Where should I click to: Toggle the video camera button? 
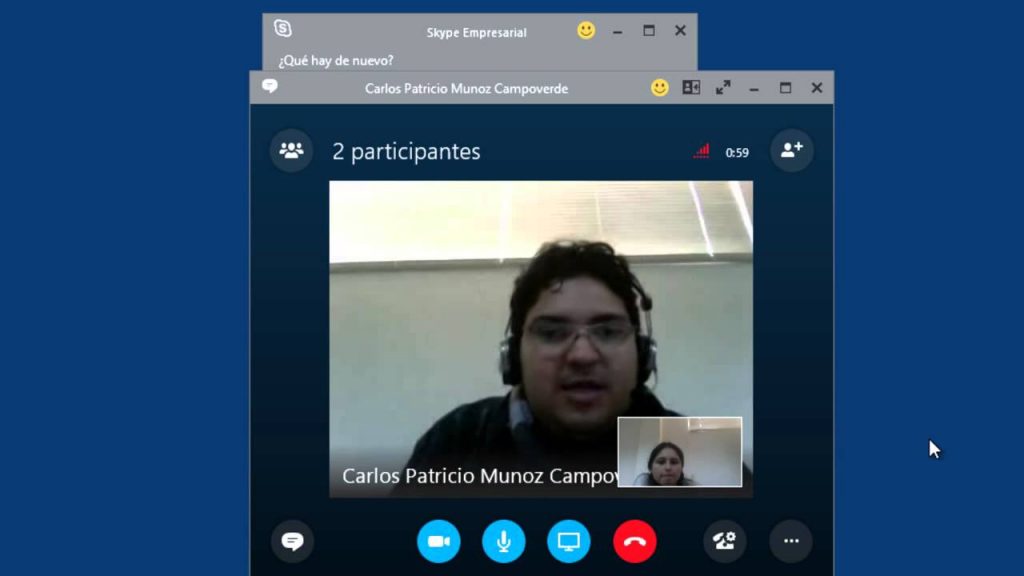click(x=438, y=541)
